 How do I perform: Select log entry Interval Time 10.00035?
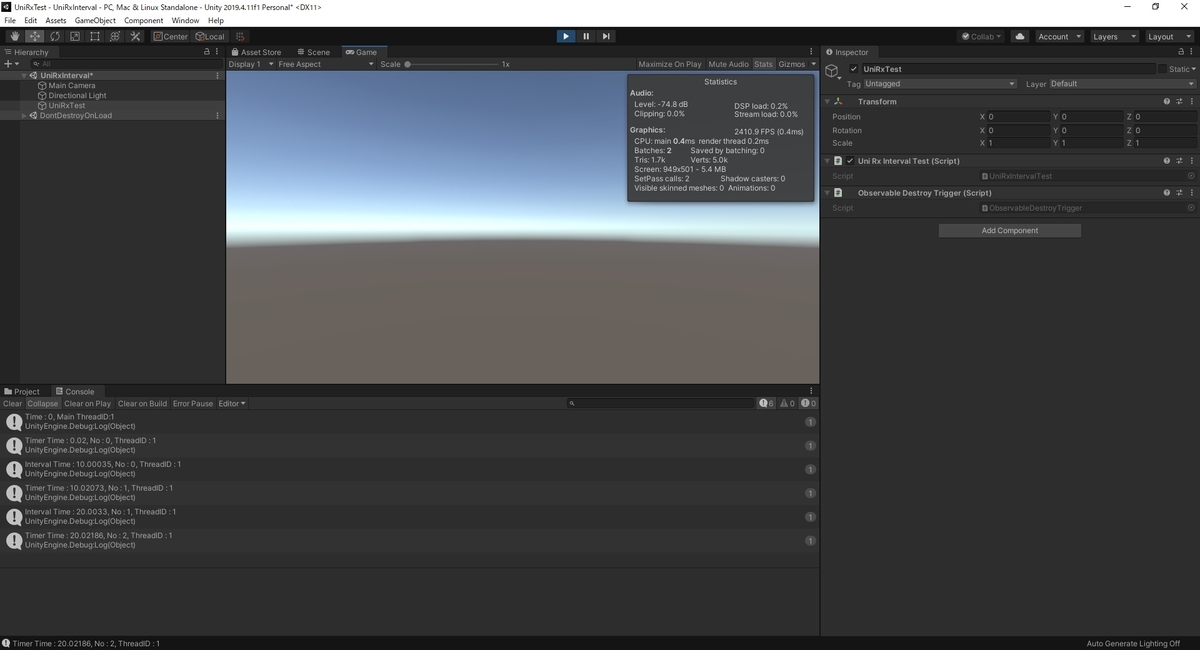[410, 469]
